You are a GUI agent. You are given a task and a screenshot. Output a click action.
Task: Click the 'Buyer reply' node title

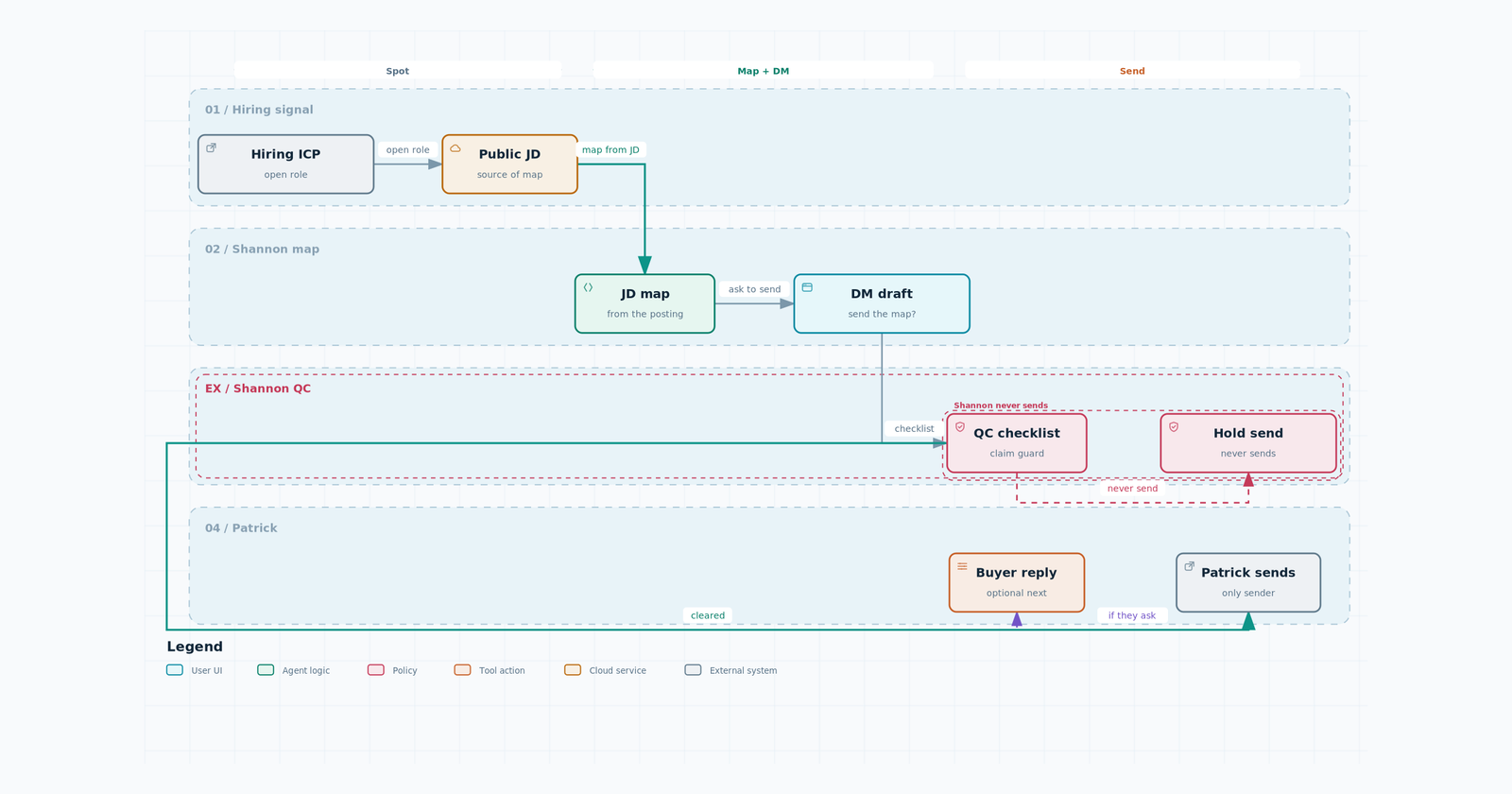1017,573
